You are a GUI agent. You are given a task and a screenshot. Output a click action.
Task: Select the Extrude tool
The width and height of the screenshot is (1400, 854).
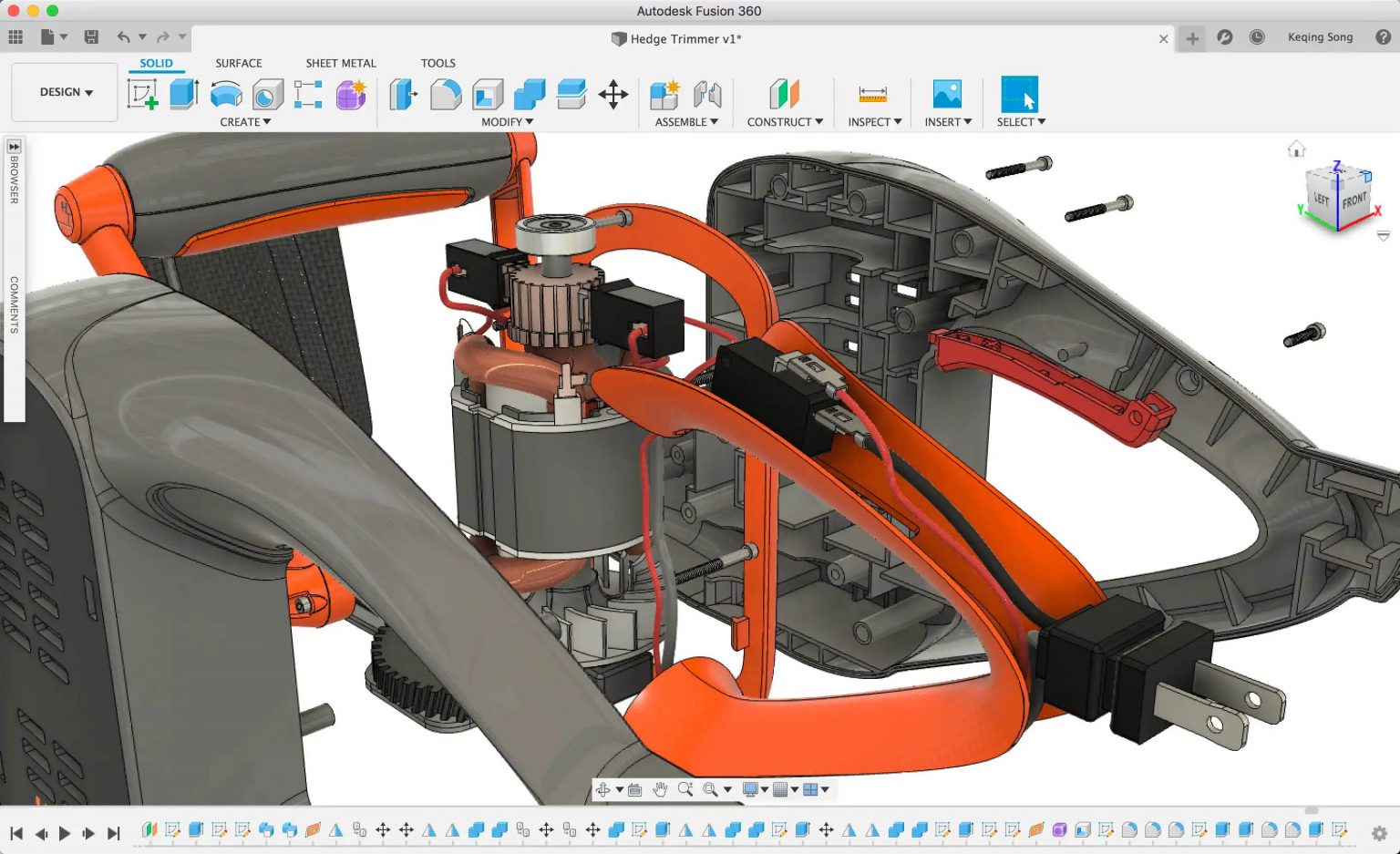(x=182, y=94)
